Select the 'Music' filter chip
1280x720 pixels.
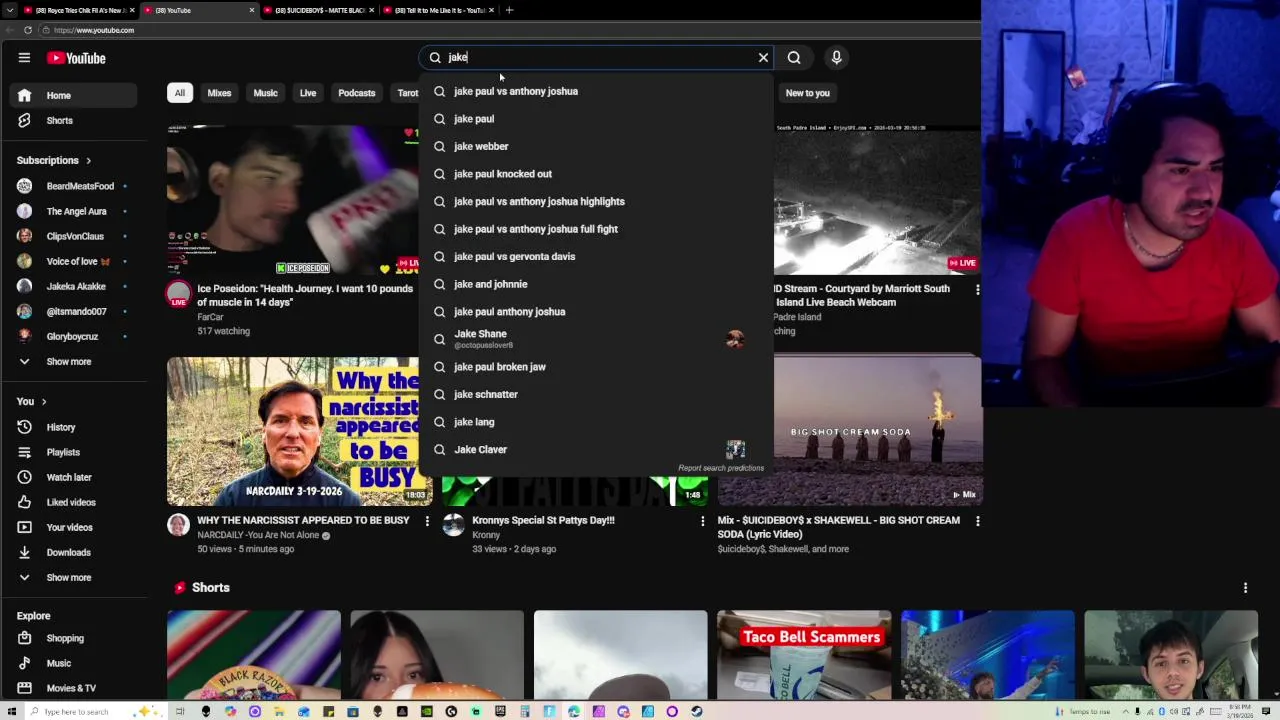point(265,93)
